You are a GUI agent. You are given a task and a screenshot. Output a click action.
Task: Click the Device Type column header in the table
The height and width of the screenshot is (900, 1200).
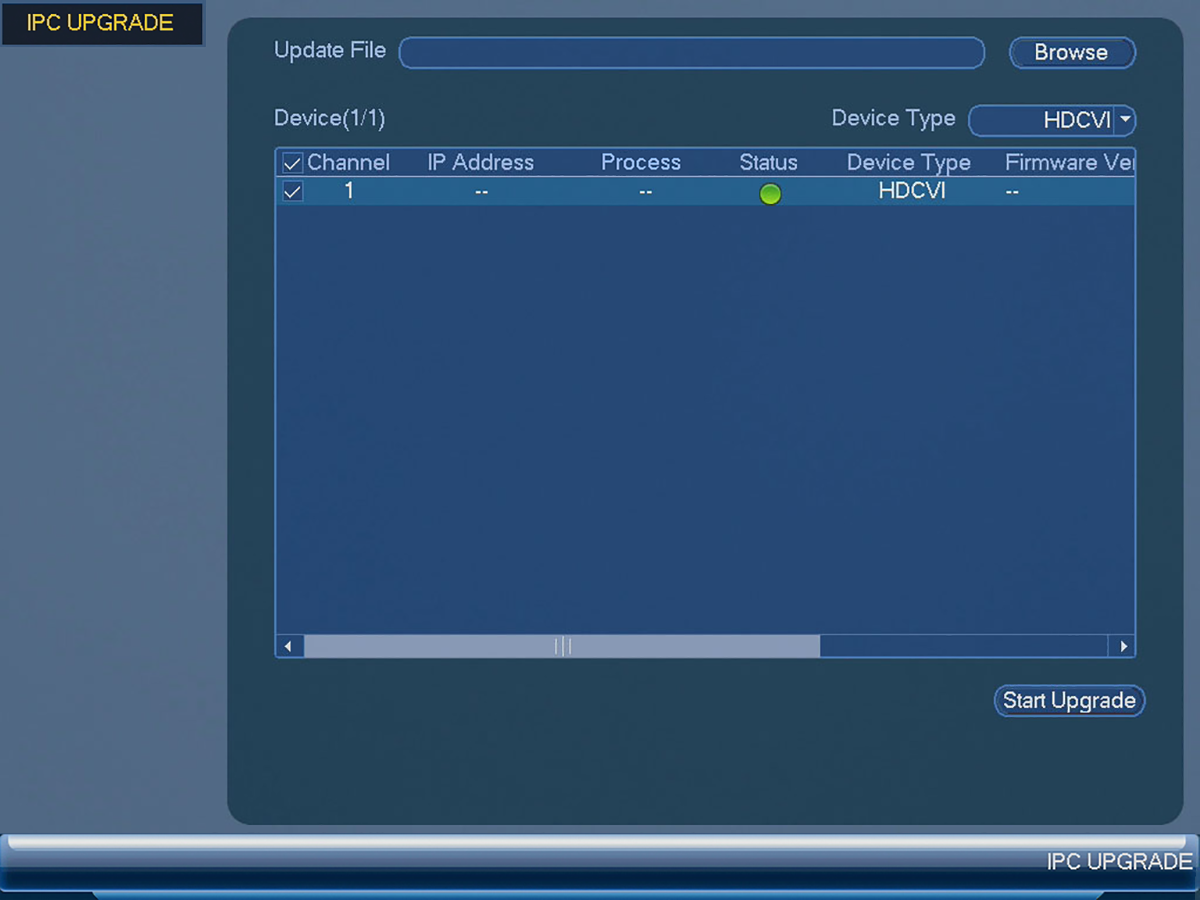pyautogui.click(x=909, y=163)
